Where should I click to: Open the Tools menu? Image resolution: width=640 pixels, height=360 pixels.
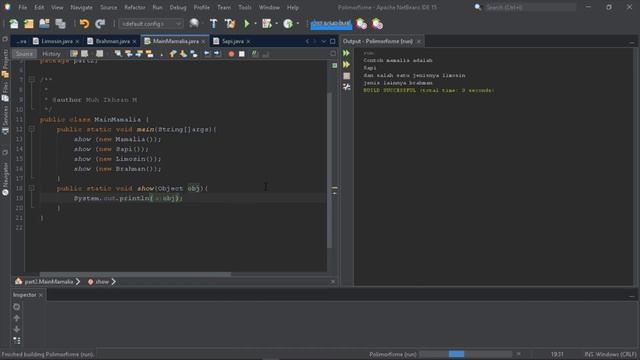pyautogui.click(x=245, y=7)
